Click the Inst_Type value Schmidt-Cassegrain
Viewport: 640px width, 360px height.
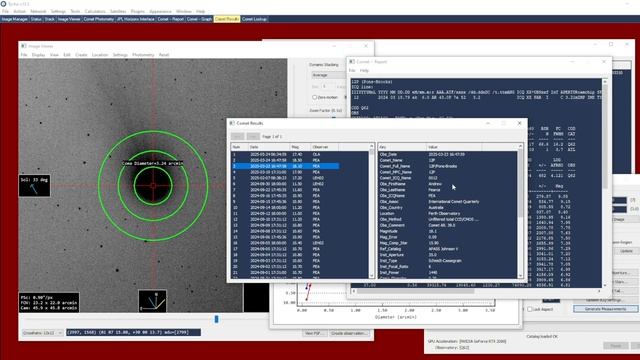[445, 260]
